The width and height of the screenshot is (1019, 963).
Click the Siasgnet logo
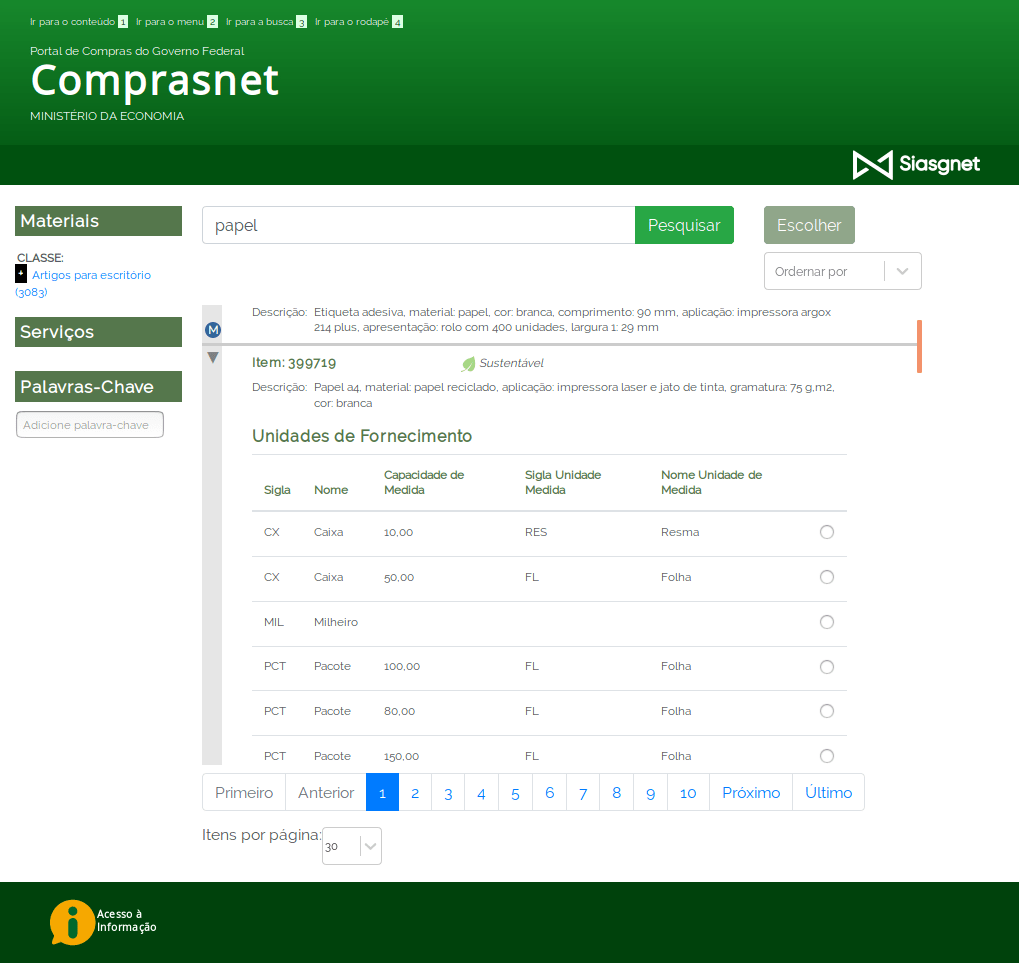916,164
